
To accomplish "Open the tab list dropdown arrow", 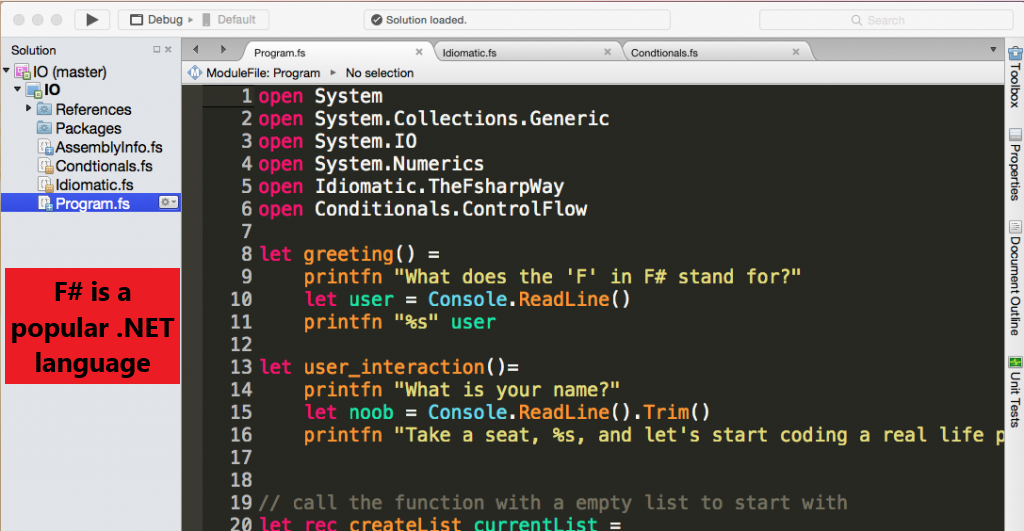I will pyautogui.click(x=993, y=50).
